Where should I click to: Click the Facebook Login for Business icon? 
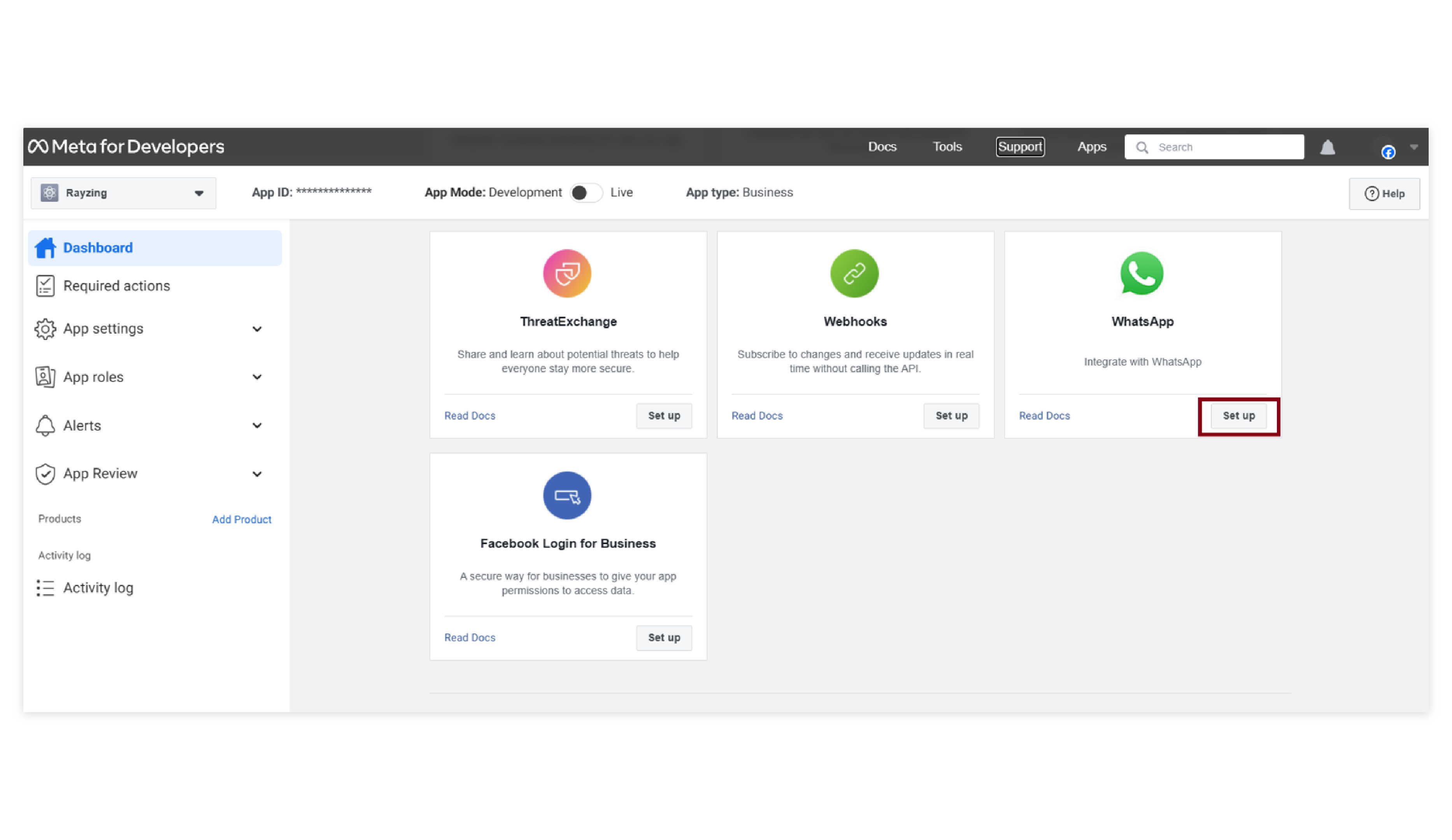567,496
